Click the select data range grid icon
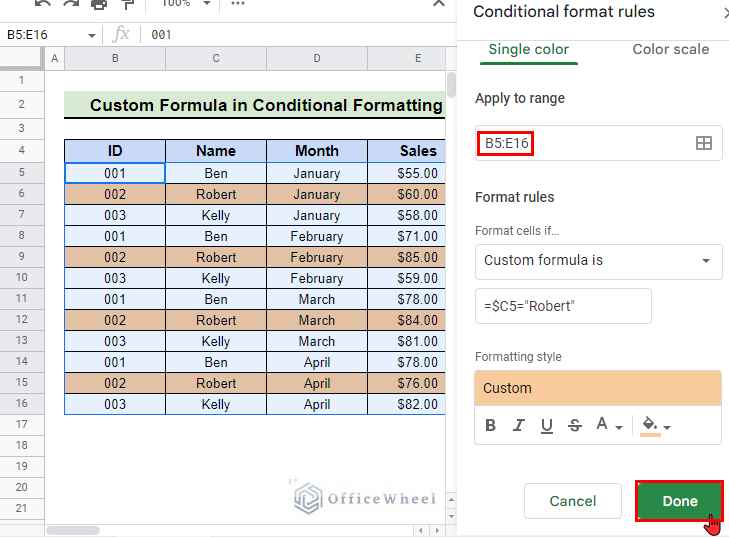This screenshot has width=729, height=537. tap(704, 143)
